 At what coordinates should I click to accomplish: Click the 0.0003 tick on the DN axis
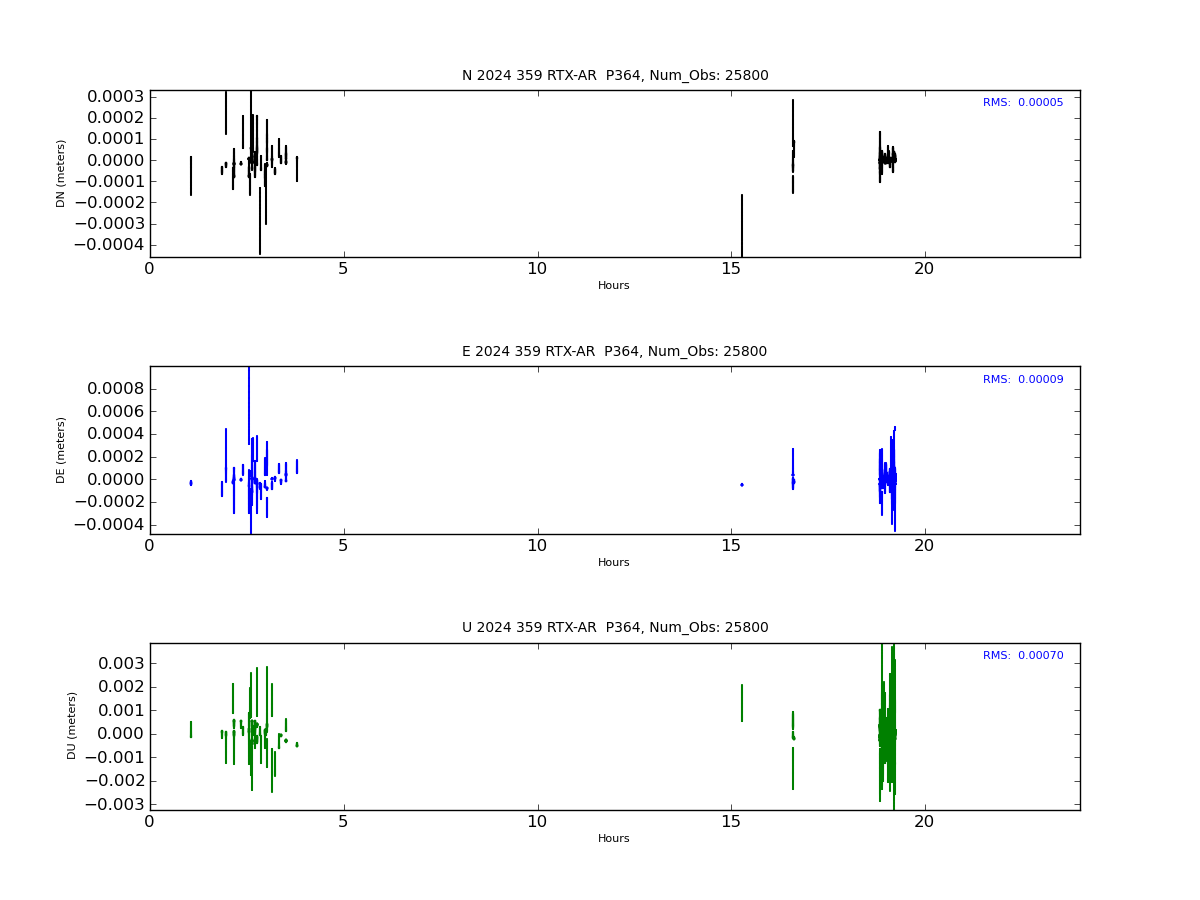click(x=115, y=97)
